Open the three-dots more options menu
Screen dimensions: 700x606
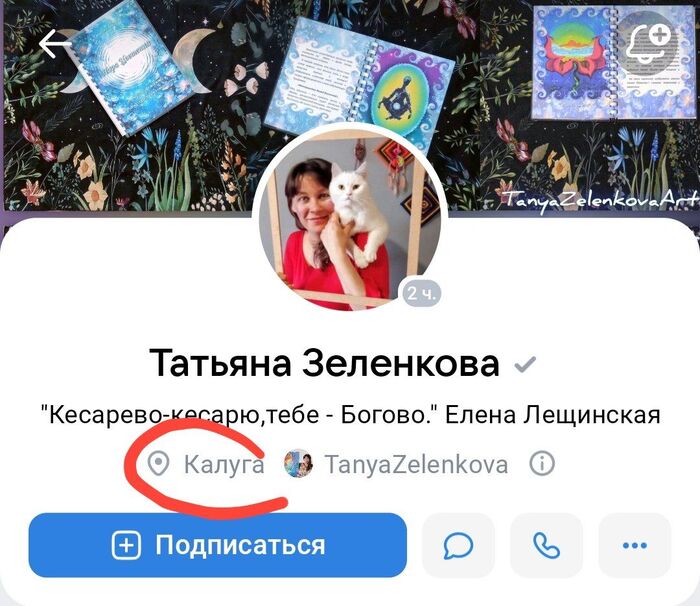pyautogui.click(x=634, y=545)
